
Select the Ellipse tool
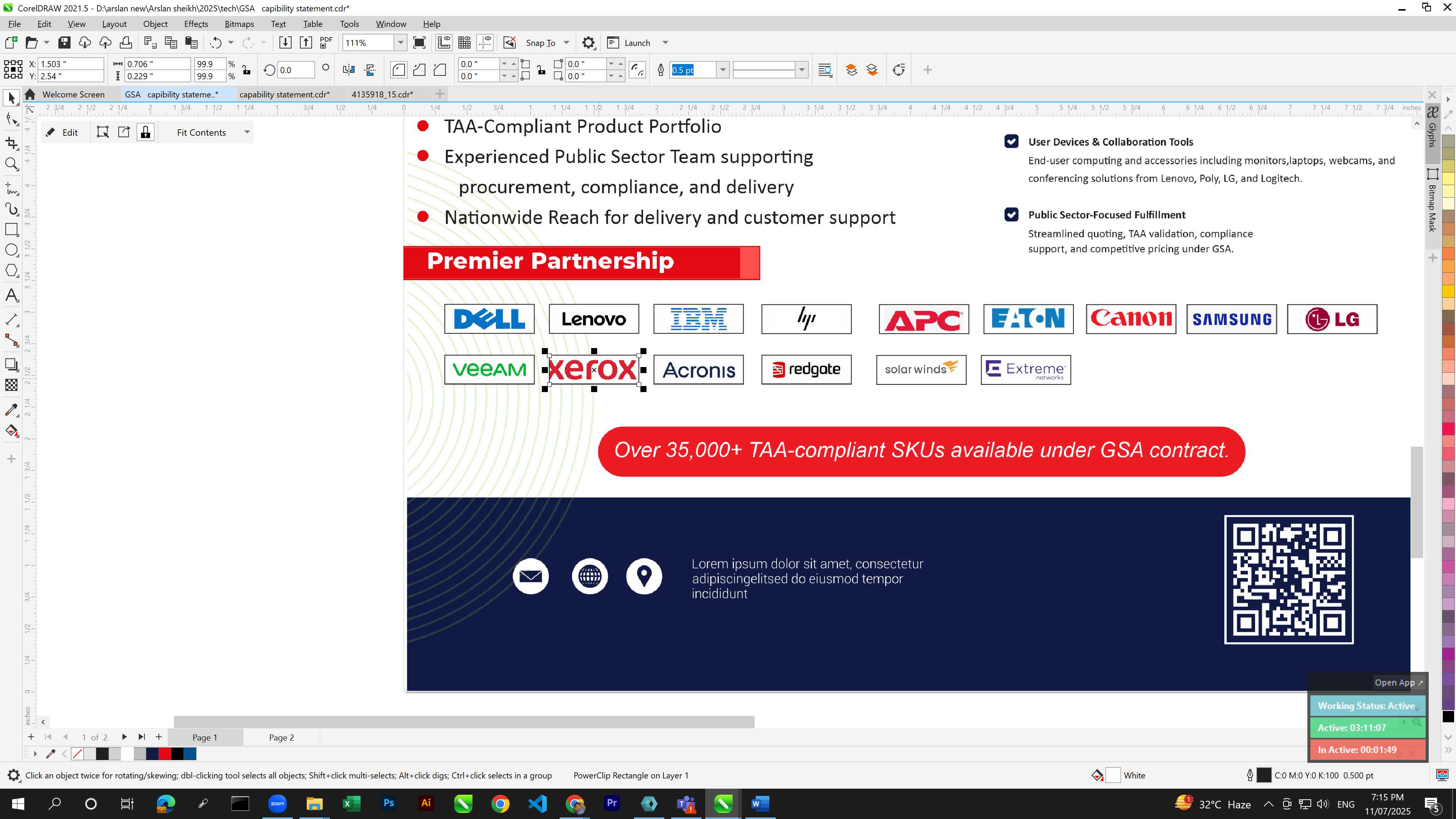point(11,250)
